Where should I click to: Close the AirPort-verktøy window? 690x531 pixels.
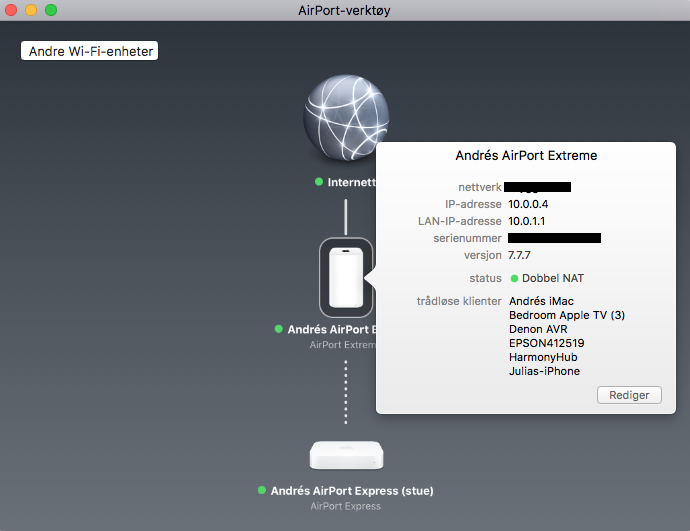pyautogui.click(x=11, y=10)
